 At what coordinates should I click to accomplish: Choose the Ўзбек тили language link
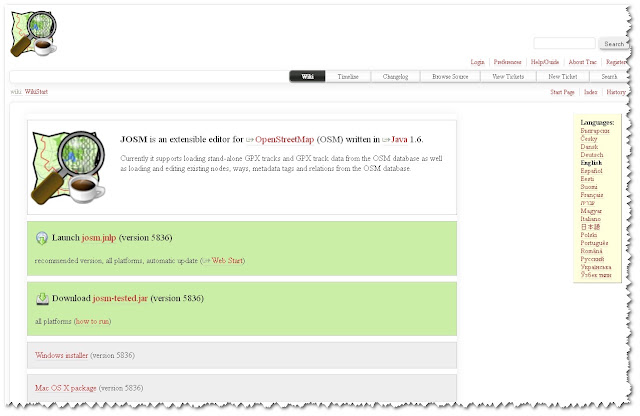pyautogui.click(x=596, y=275)
